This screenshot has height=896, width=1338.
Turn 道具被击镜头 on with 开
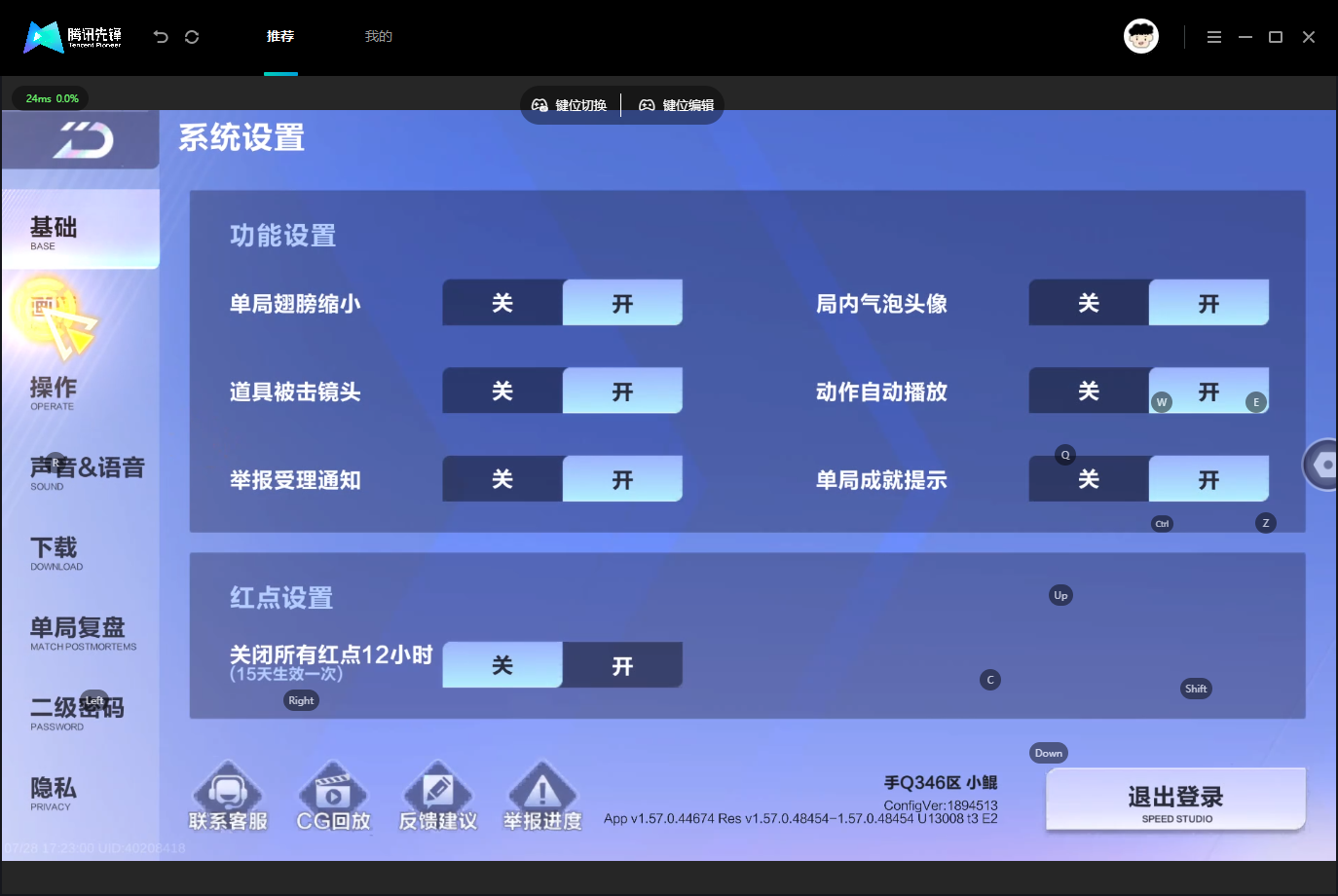click(622, 391)
